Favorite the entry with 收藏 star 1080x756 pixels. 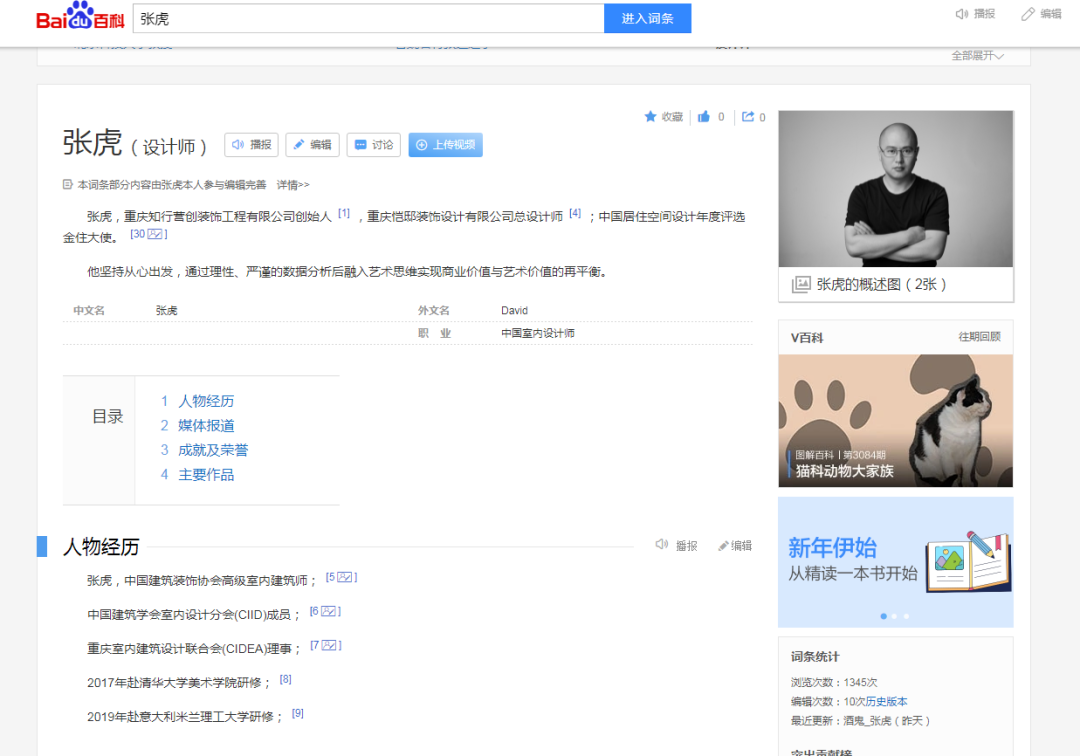pos(663,117)
